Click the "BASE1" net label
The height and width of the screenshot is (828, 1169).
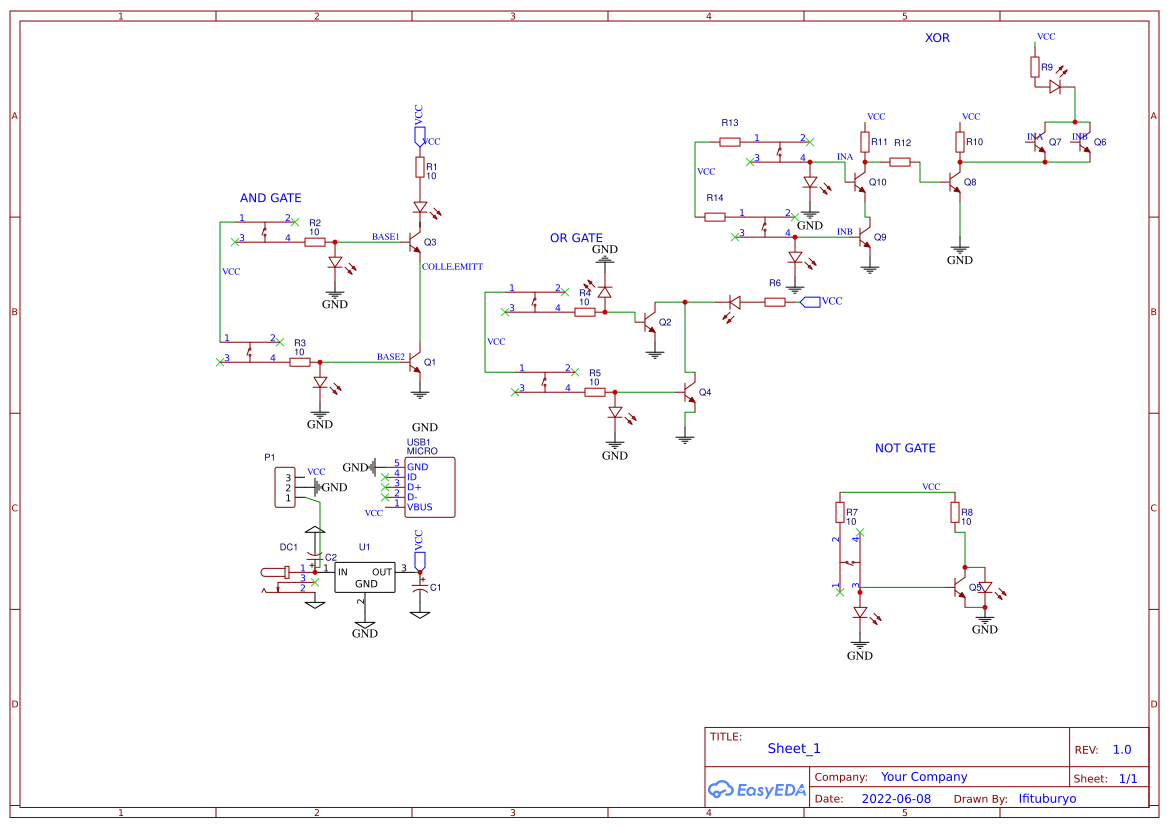(386, 237)
